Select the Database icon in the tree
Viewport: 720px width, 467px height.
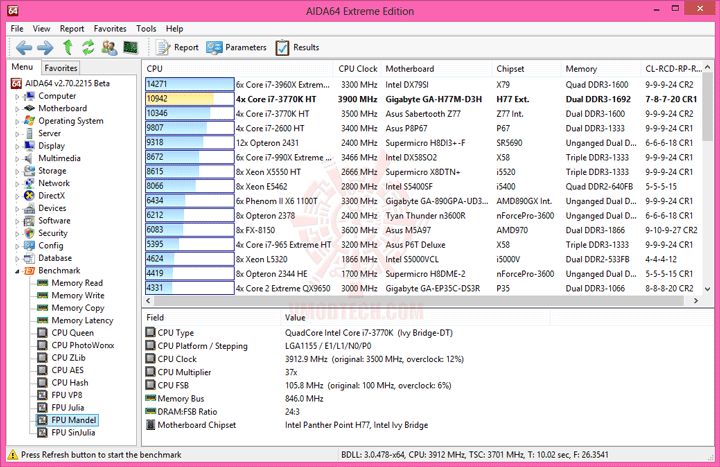coord(29,258)
